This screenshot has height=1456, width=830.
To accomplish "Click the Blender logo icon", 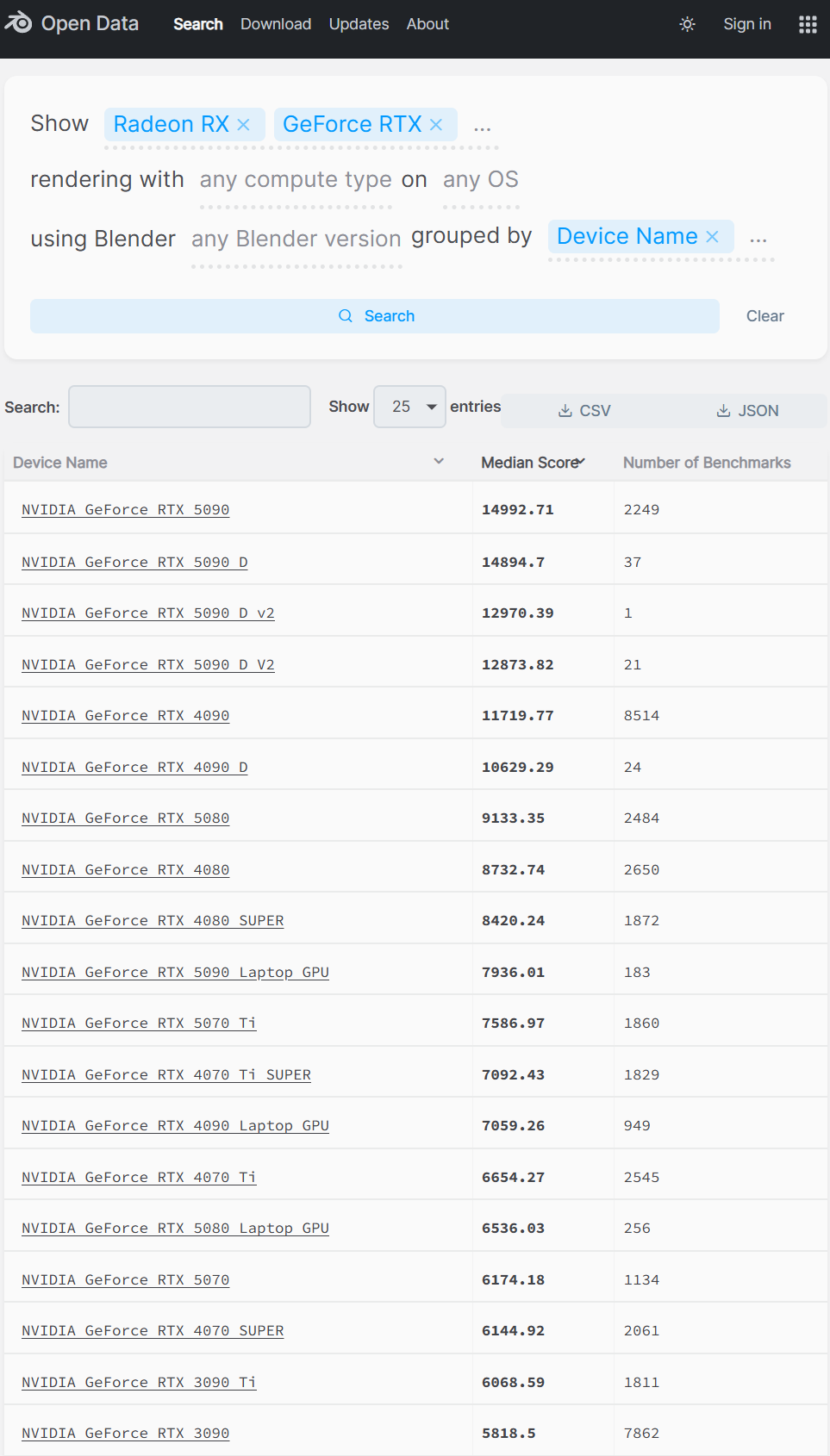I will point(18,23).
